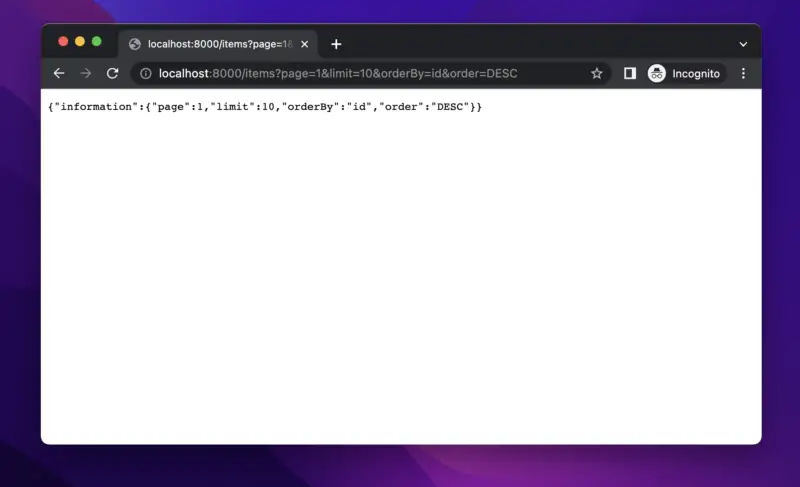Click the globe favicon on the tab

coord(135,44)
